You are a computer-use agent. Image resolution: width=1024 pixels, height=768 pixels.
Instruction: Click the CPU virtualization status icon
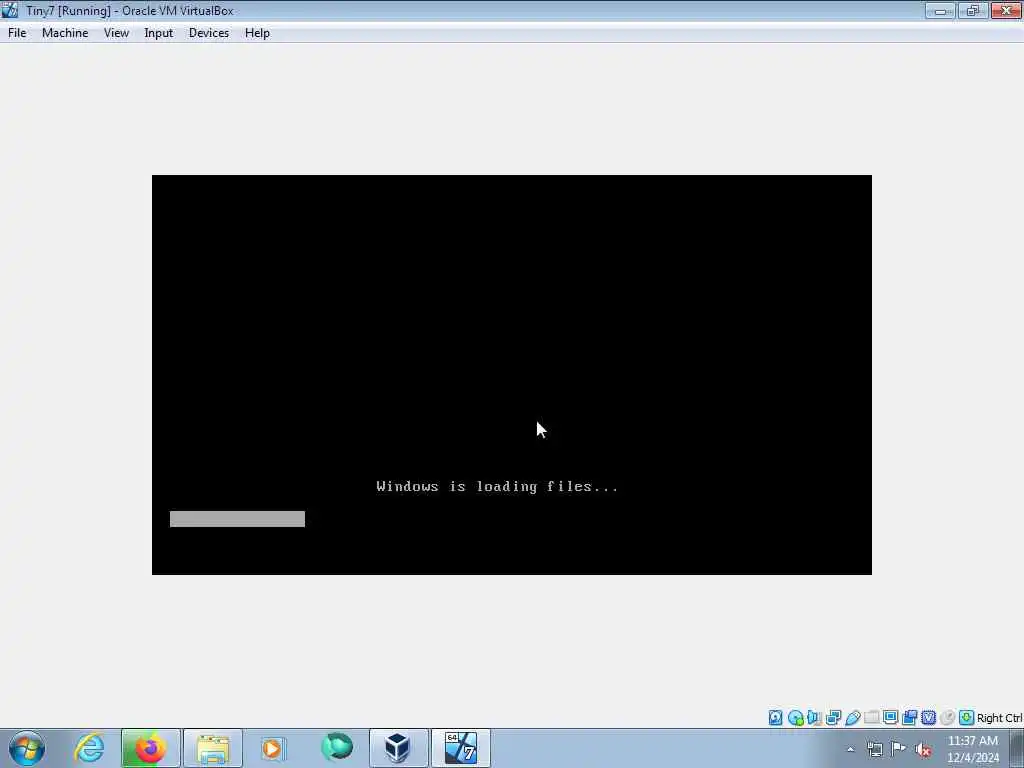929,718
